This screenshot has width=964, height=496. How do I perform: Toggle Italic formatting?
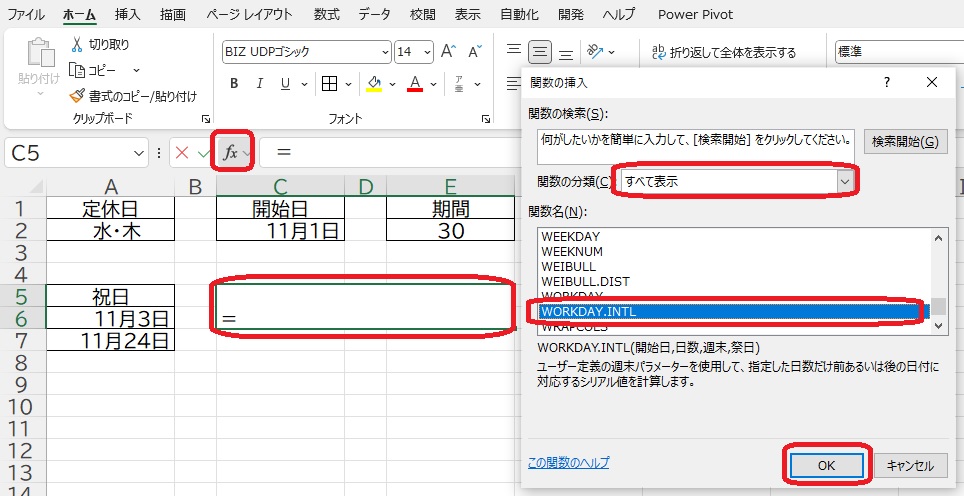260,84
